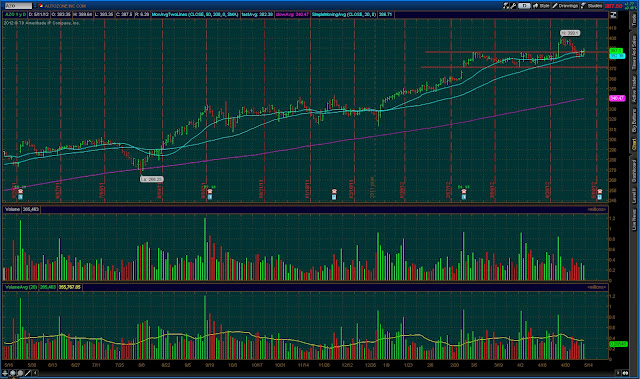Open the Trade side tab

point(634,18)
